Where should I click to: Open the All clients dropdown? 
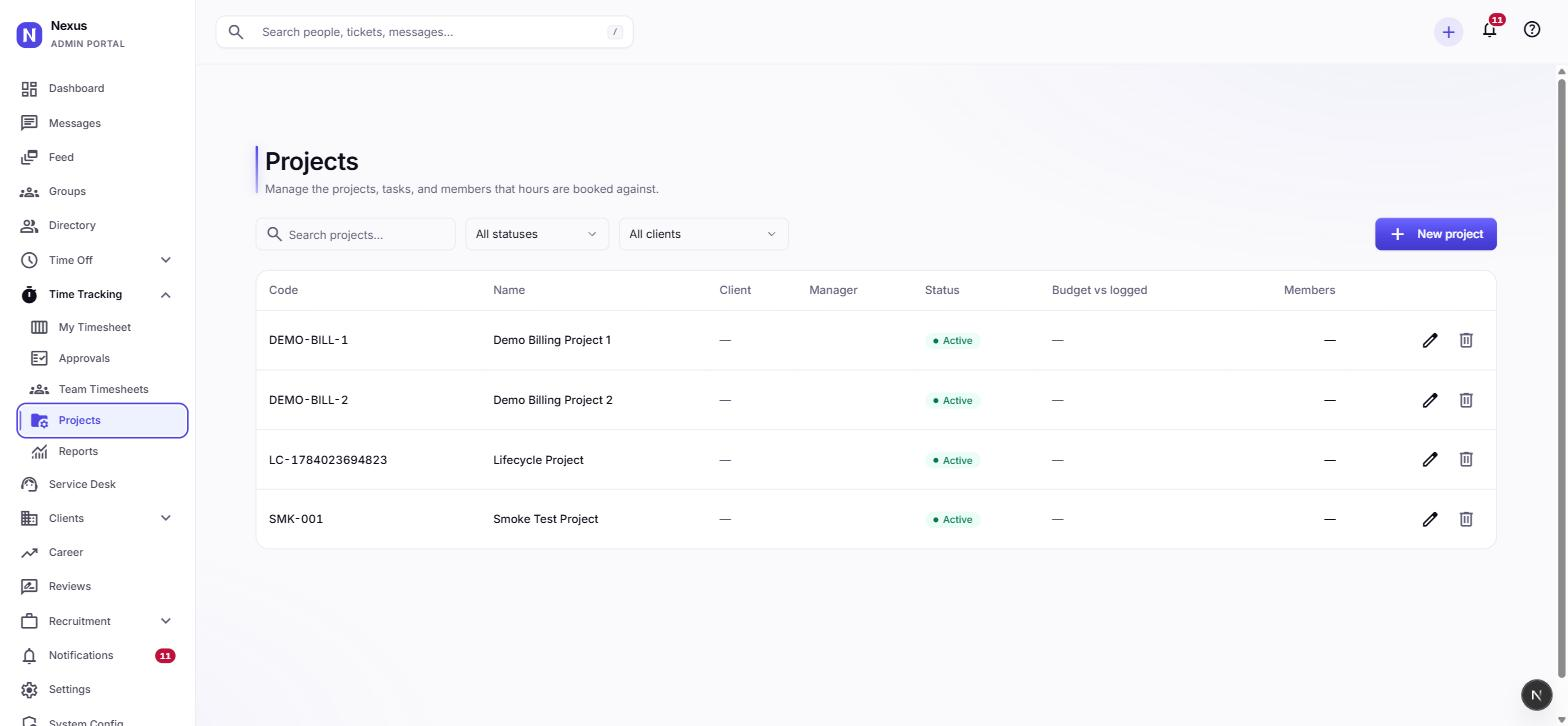[x=704, y=234]
